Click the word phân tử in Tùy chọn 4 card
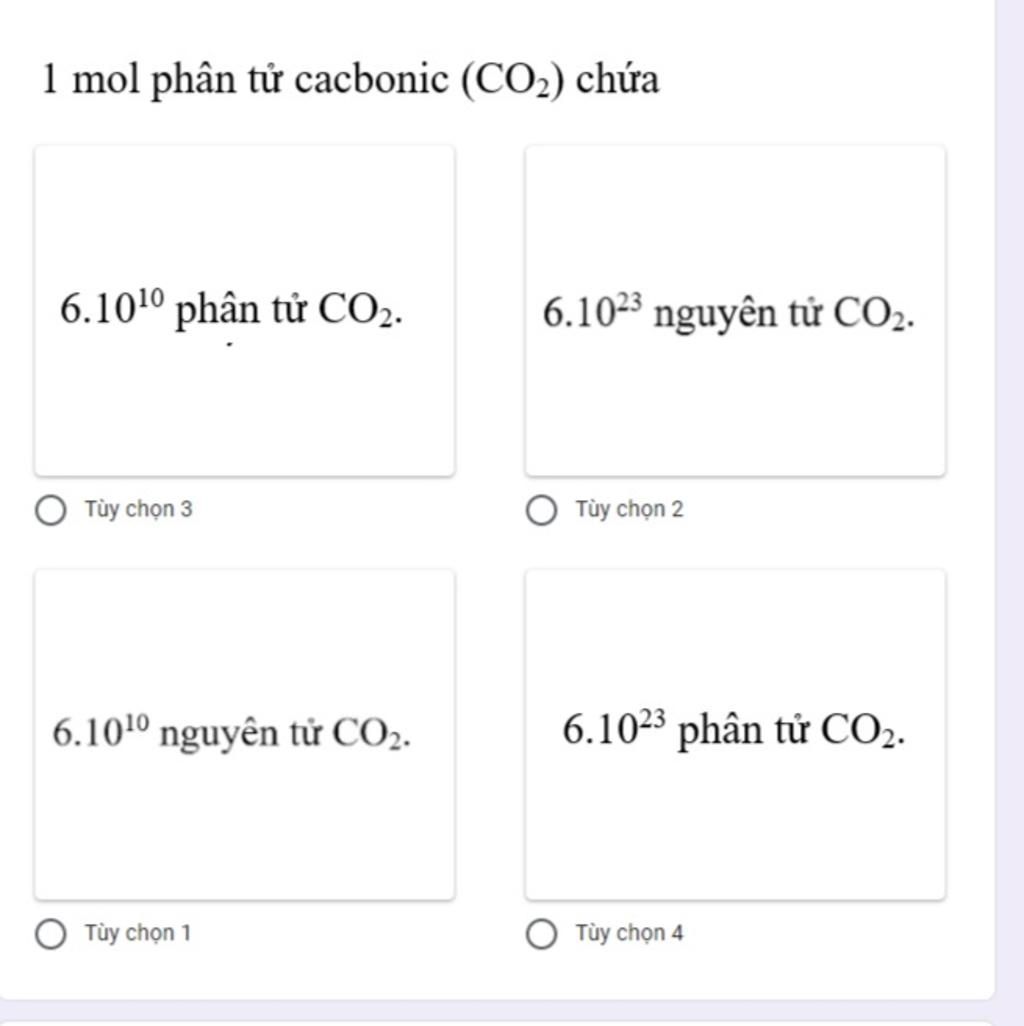 coord(743,732)
